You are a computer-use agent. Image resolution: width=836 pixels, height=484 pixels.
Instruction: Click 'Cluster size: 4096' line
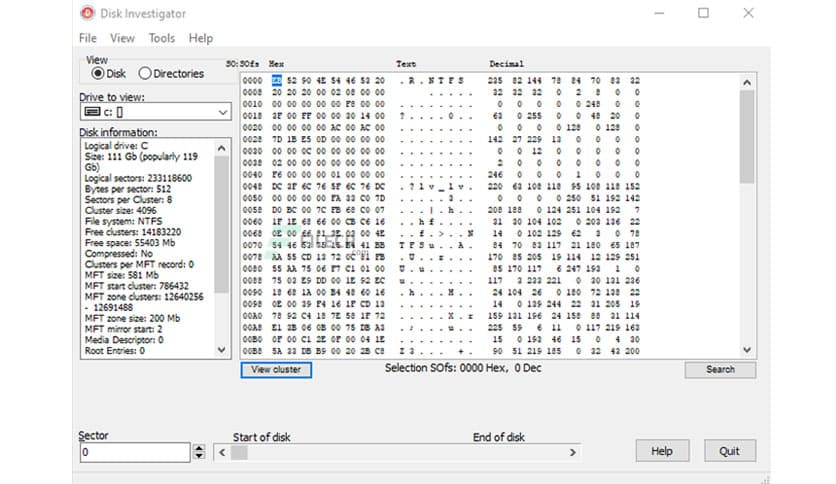click(x=120, y=210)
